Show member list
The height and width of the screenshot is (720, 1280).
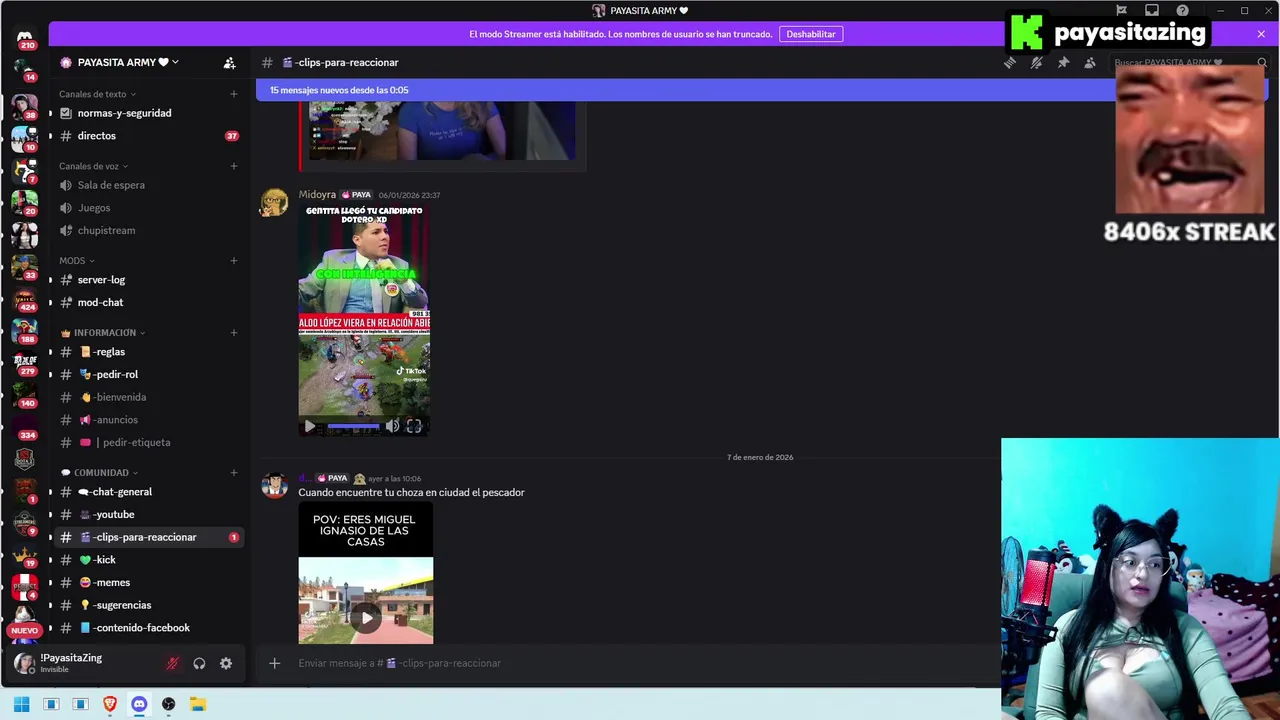click(1090, 62)
